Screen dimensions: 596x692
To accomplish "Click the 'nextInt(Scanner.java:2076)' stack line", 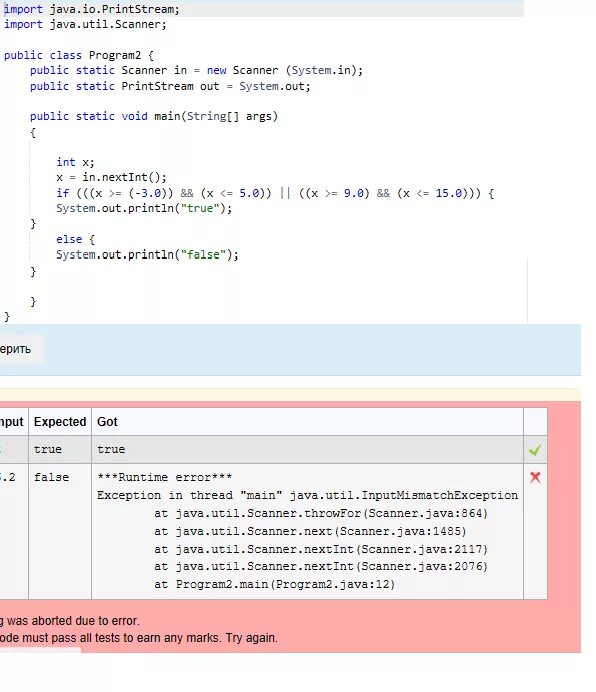I will pyautogui.click(x=321, y=566).
